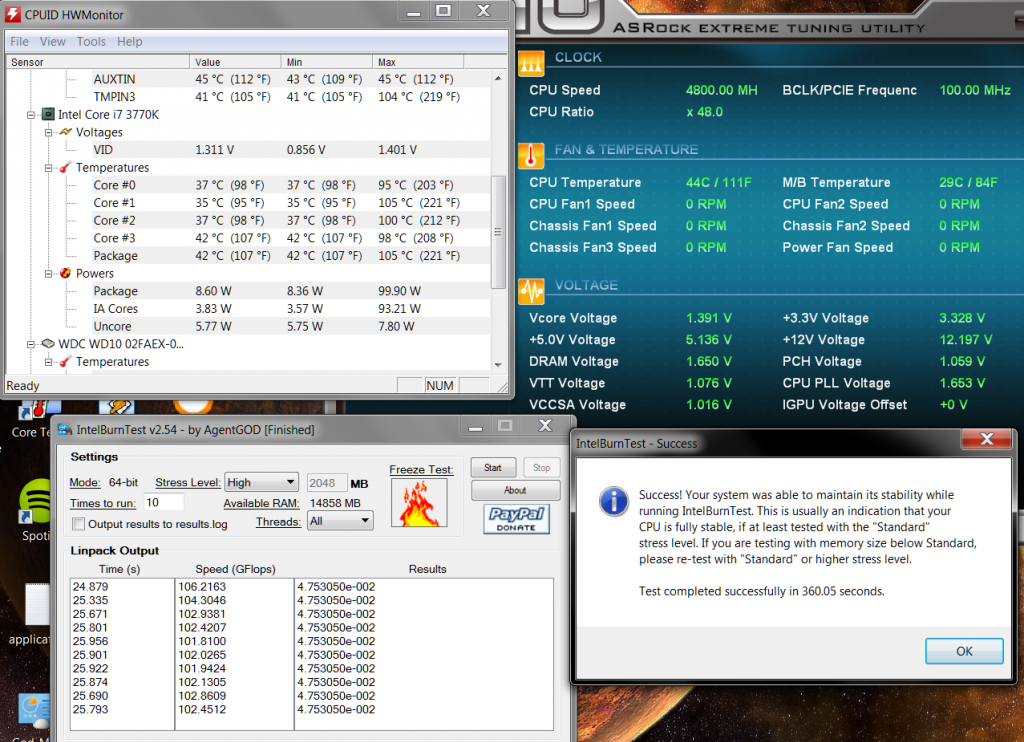
Task: Click the CLOCK section icon in ASRock utility
Action: click(x=531, y=63)
